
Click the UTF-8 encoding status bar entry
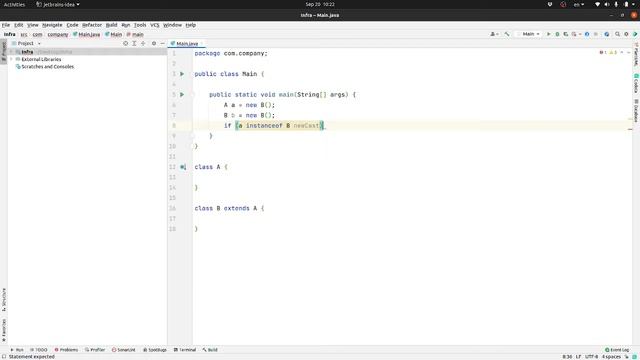(591, 357)
